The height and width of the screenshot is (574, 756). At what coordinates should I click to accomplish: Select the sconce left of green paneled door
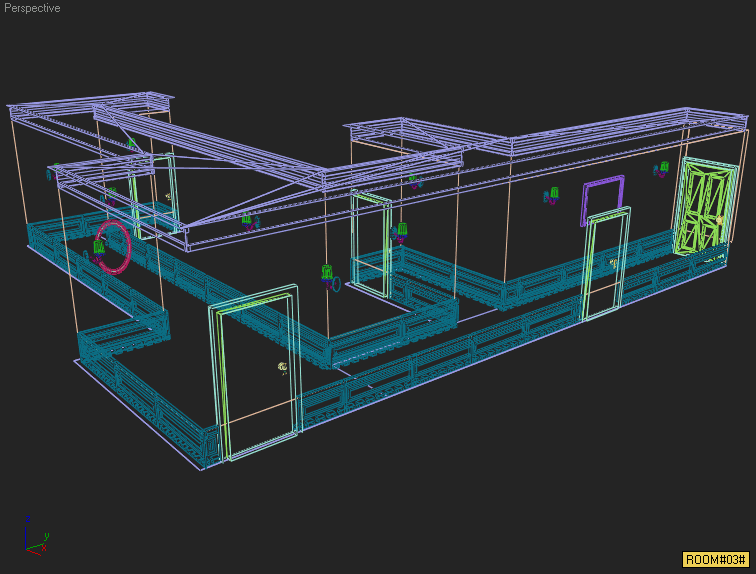tap(660, 170)
